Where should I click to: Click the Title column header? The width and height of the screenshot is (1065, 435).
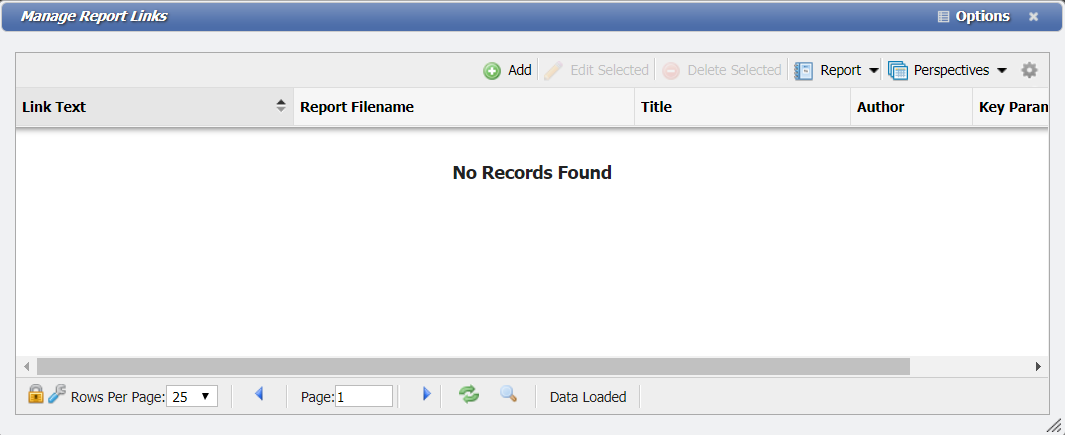[x=742, y=107]
